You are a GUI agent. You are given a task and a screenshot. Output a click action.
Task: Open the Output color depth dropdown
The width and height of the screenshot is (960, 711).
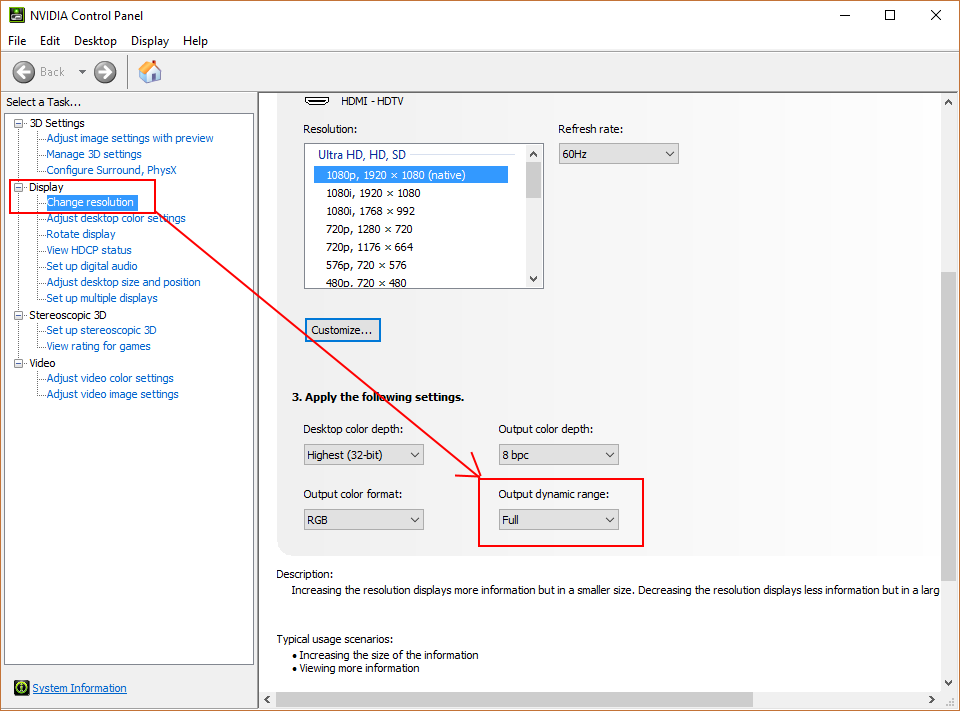tap(558, 455)
